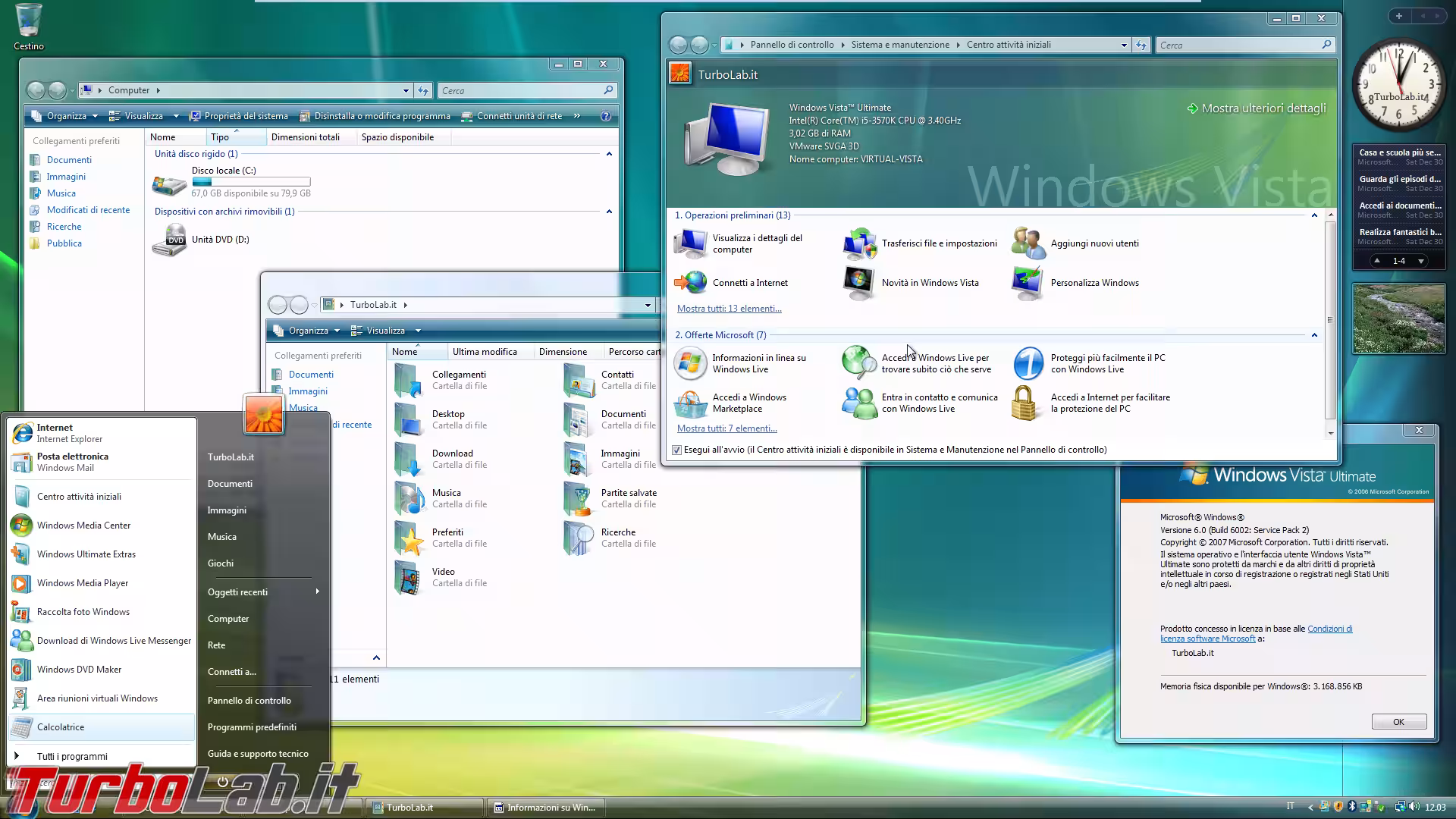Click the 'Mostra tutti: 13 elementi' link
This screenshot has height=819, width=1456.
730,308
